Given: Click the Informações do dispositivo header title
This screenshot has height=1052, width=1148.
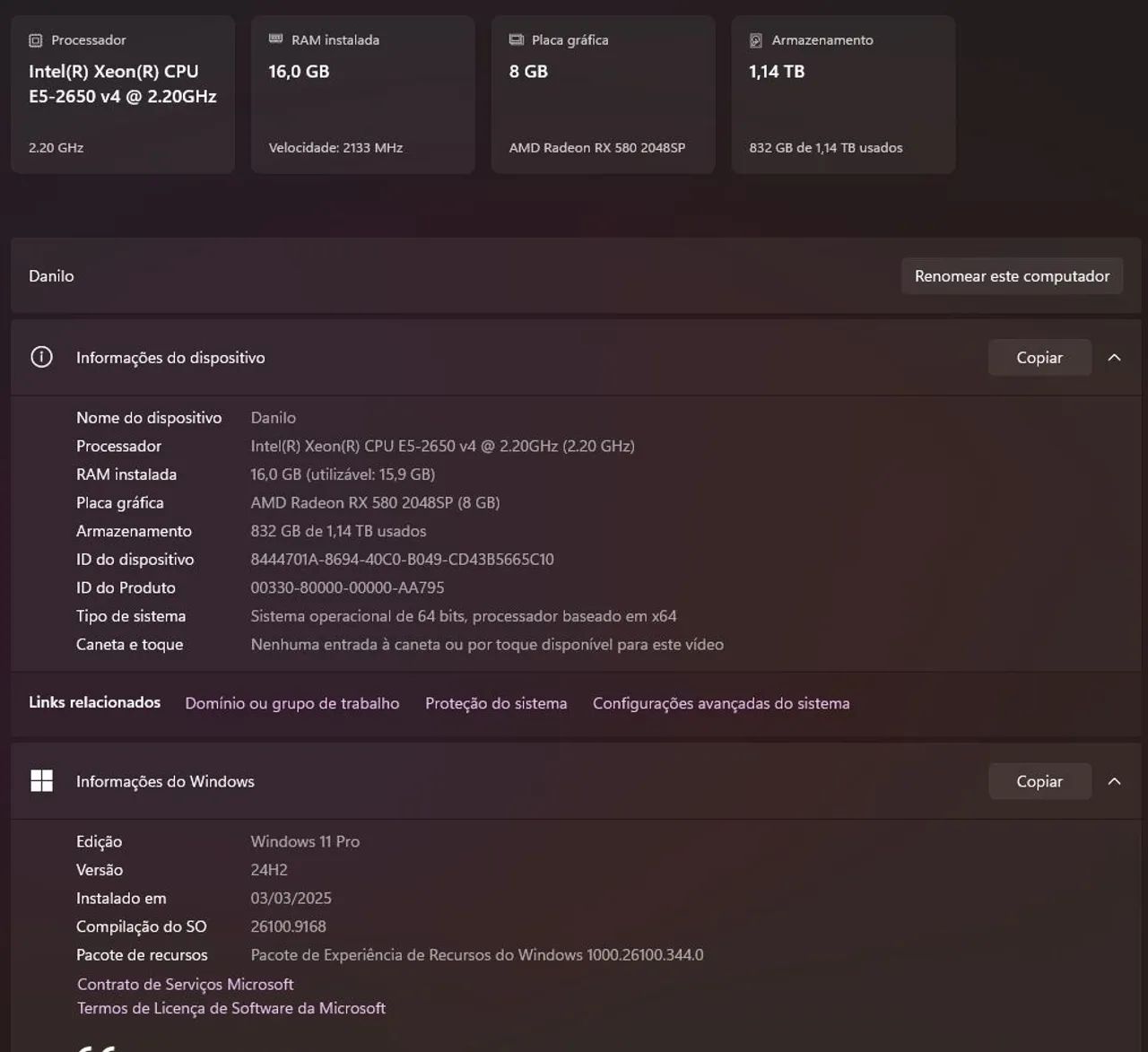Looking at the screenshot, I should [170, 358].
